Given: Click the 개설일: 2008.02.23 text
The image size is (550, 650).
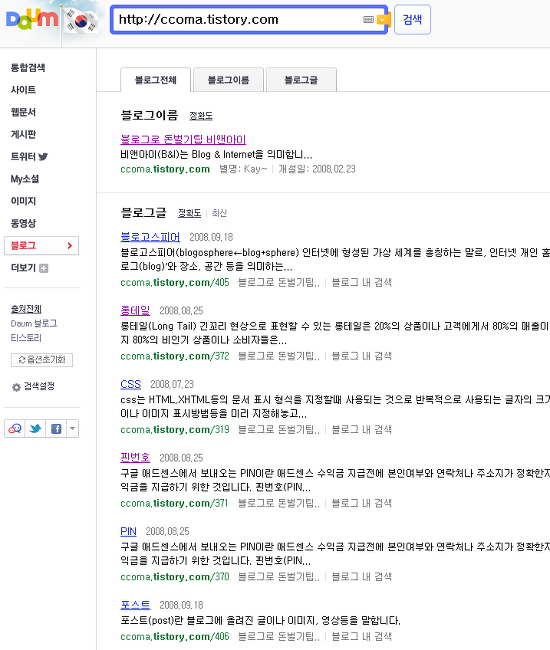Looking at the screenshot, I should [317, 169].
